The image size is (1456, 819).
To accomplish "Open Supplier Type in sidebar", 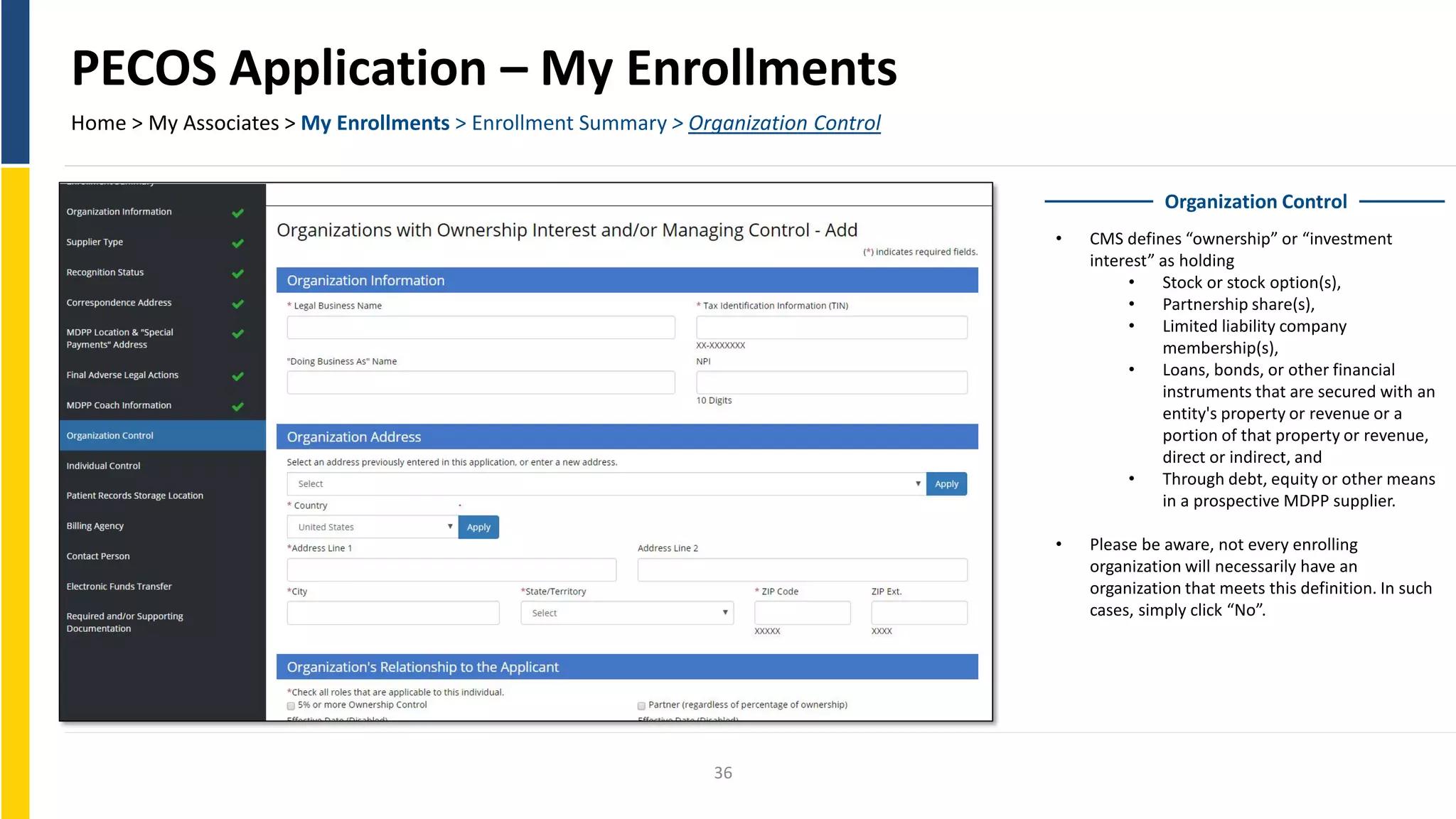I will (x=95, y=242).
